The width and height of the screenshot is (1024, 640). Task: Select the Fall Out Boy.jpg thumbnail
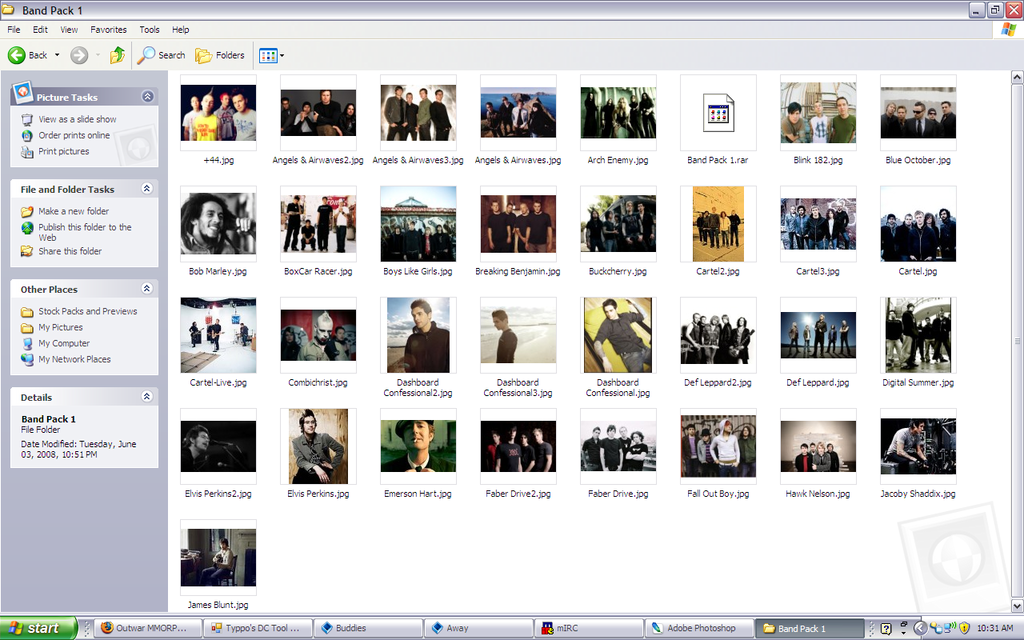(718, 447)
